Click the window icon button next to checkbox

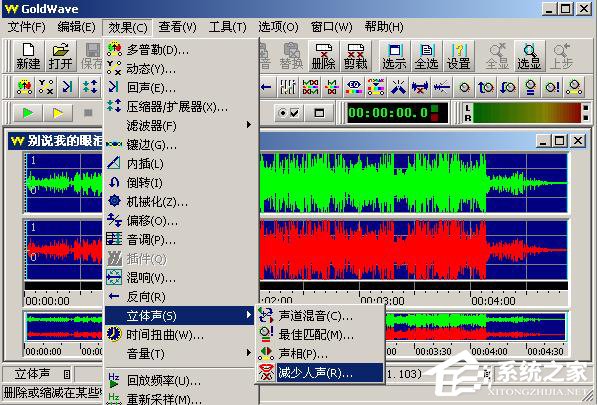tap(319, 113)
